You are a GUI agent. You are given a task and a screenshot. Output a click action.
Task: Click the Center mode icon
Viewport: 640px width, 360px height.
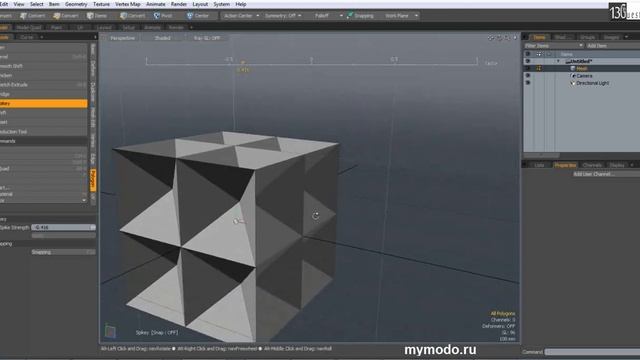click(x=190, y=16)
